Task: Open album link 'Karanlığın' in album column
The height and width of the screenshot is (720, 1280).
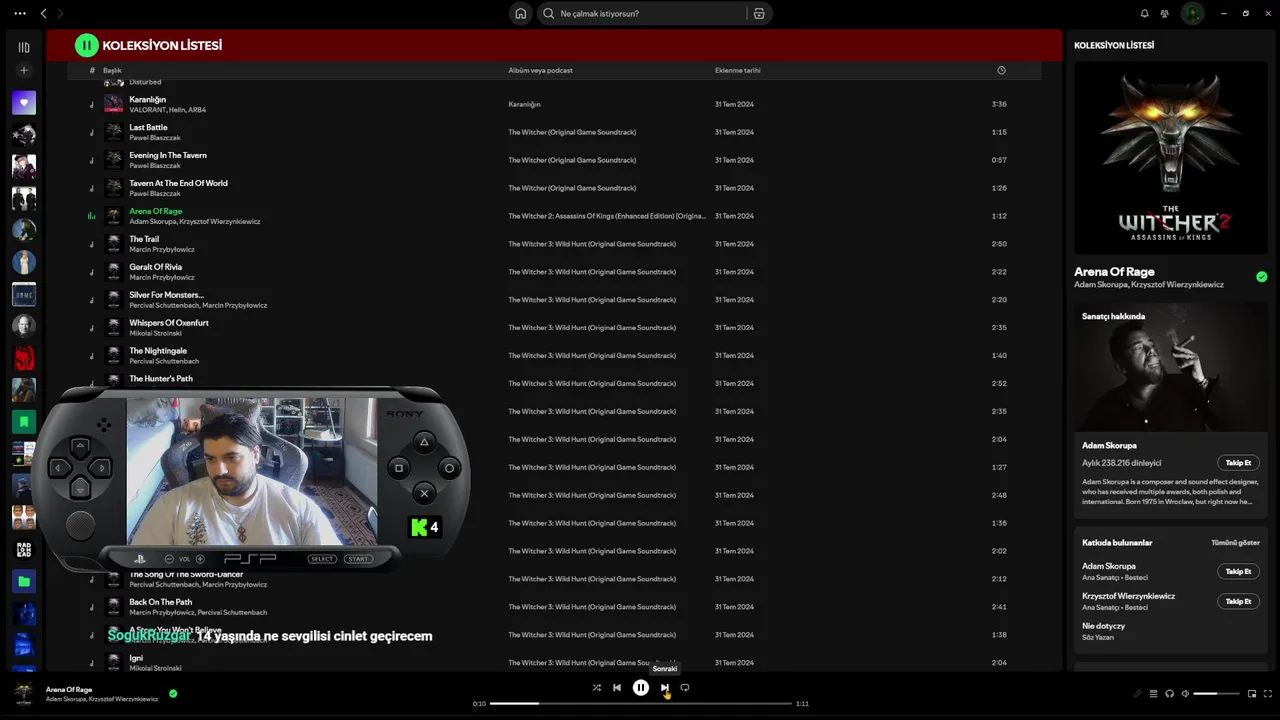Action: pyautogui.click(x=524, y=104)
